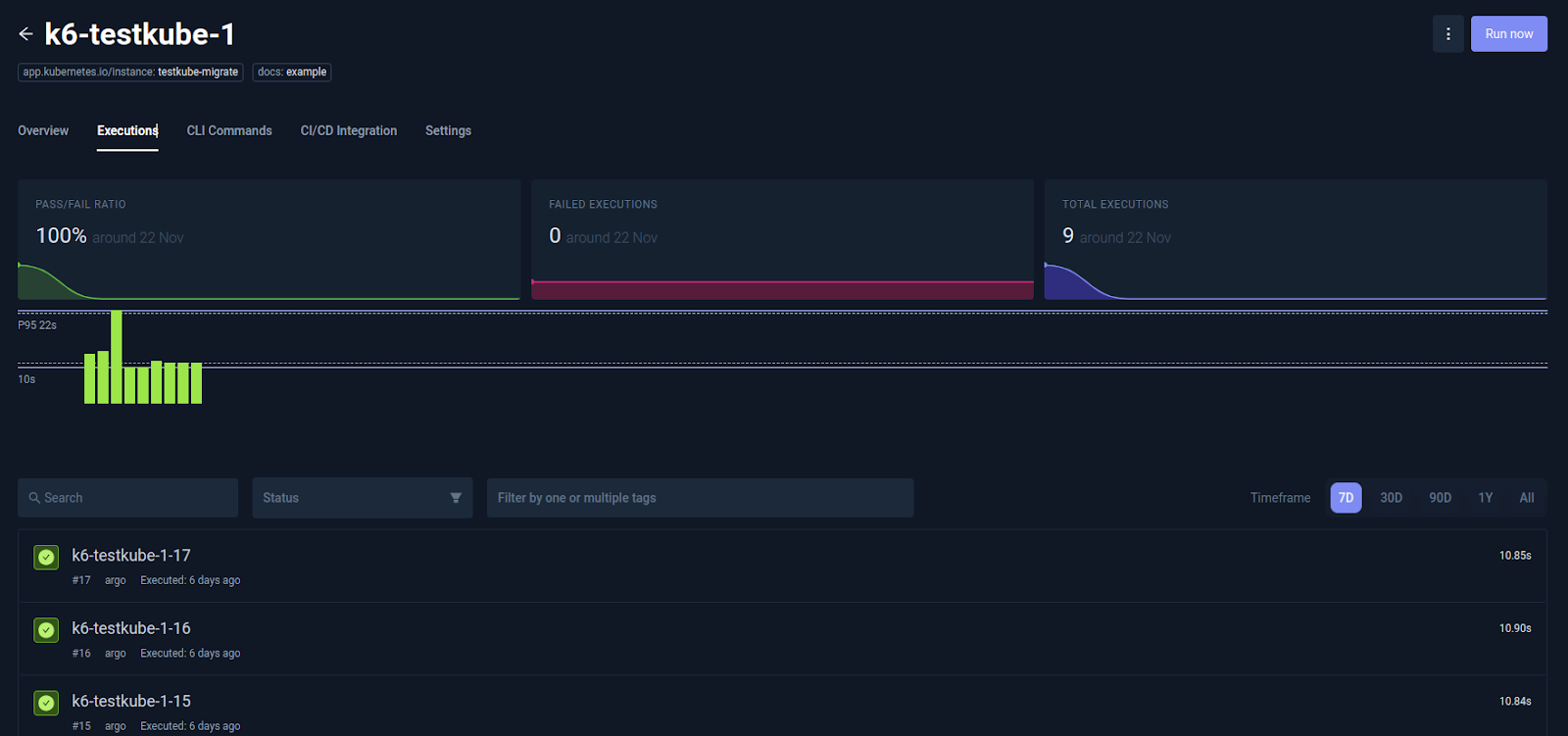This screenshot has width=1568, height=736.
Task: Go back using the arrow beside k6-testkube-1
Action: coord(25,34)
